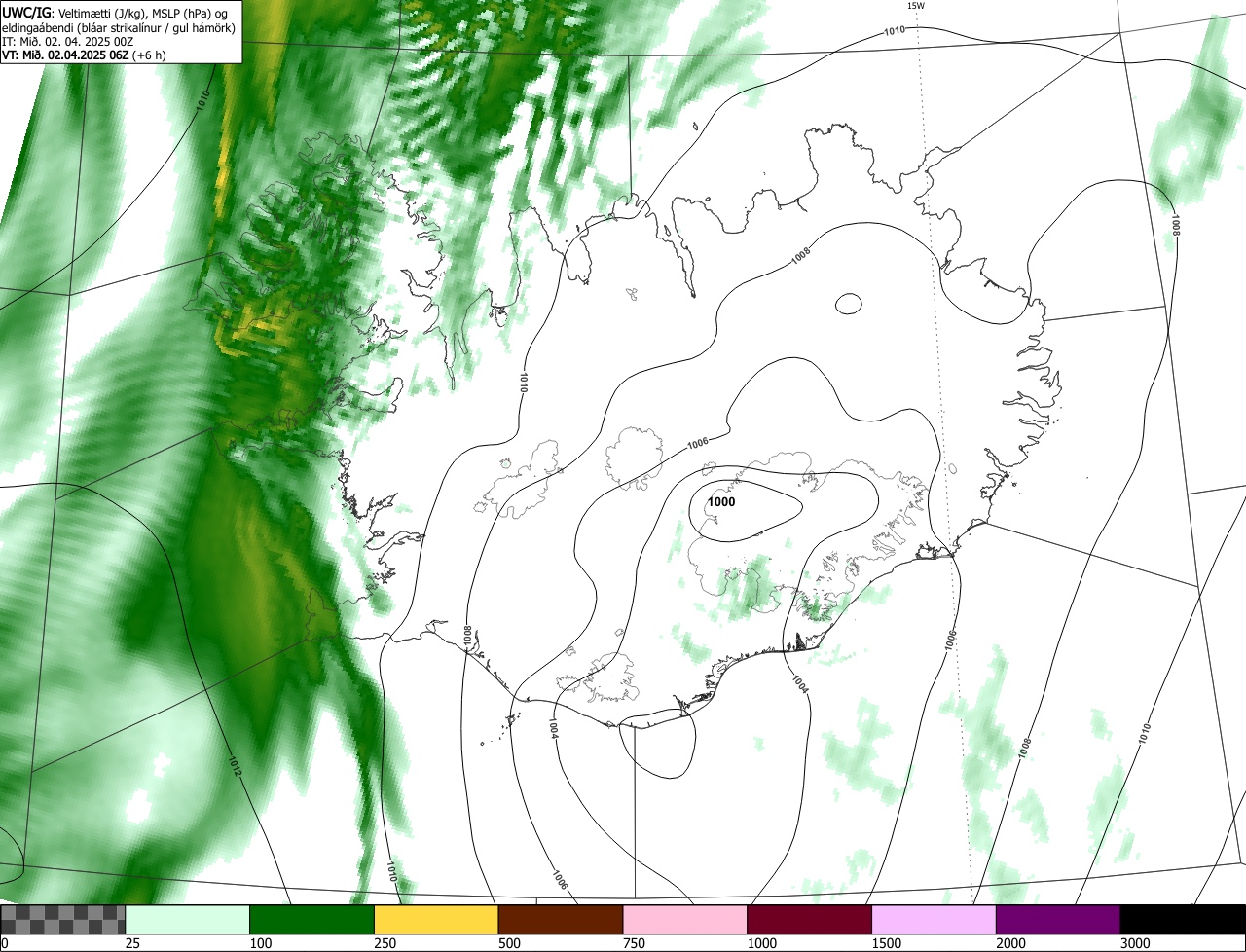
Task: Click the deep purple 2000–3000 legend swatch
Action: [1058, 920]
